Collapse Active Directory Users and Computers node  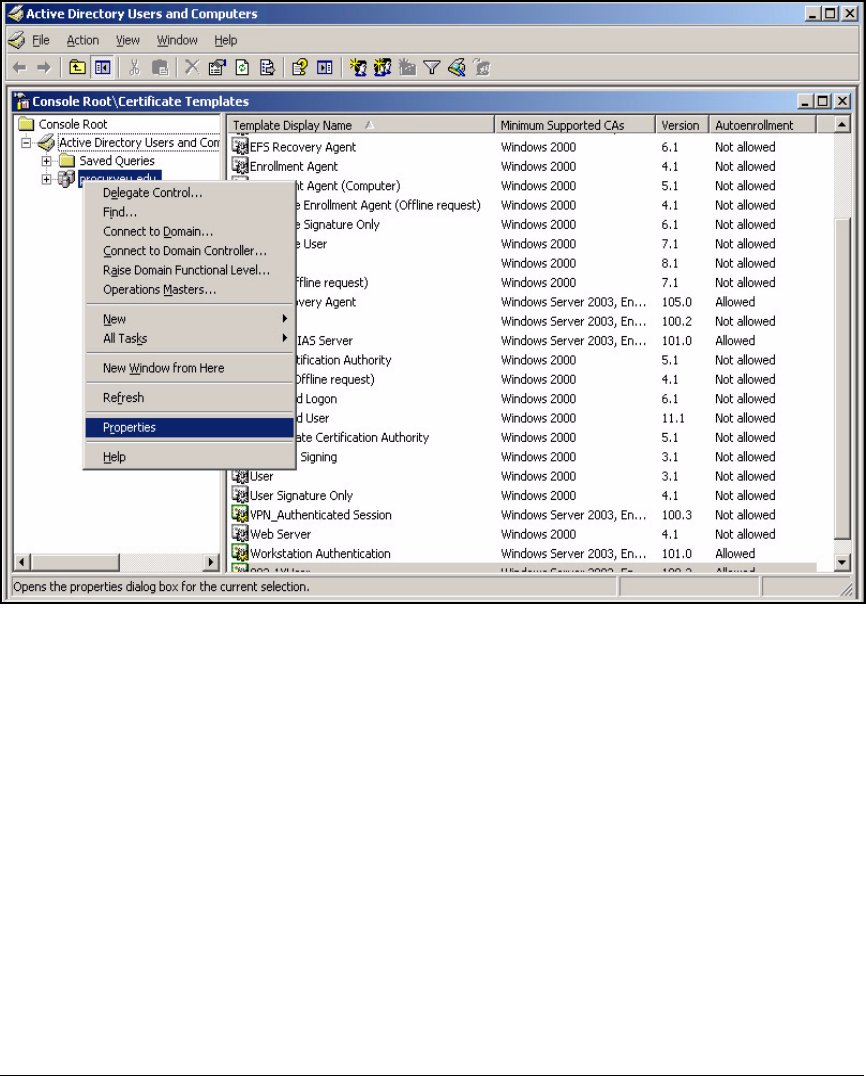pyautogui.click(x=27, y=143)
